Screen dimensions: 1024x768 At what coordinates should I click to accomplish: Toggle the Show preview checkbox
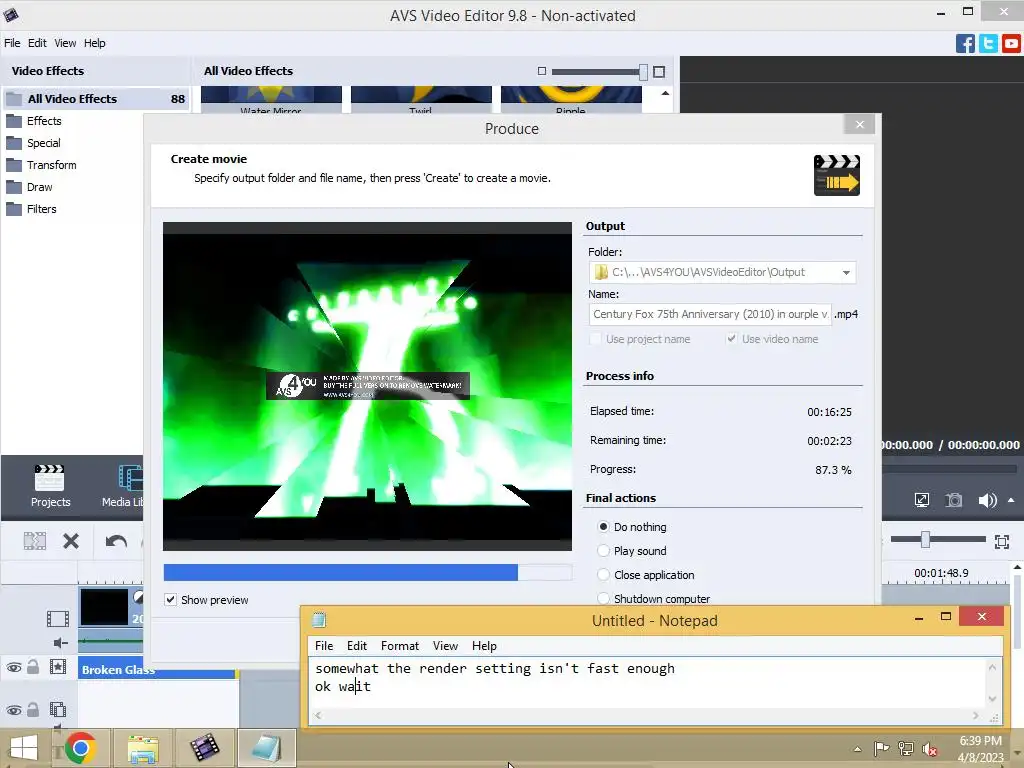point(170,600)
